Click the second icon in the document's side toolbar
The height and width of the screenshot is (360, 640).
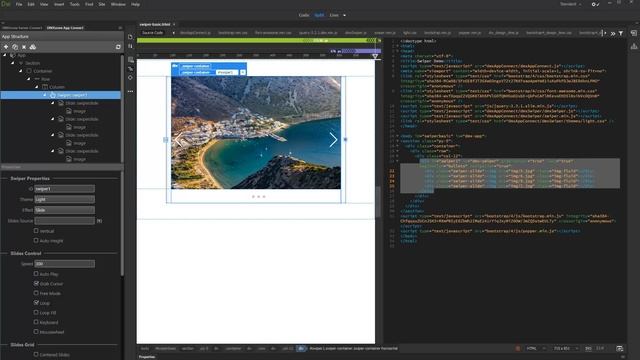(x=130, y=46)
